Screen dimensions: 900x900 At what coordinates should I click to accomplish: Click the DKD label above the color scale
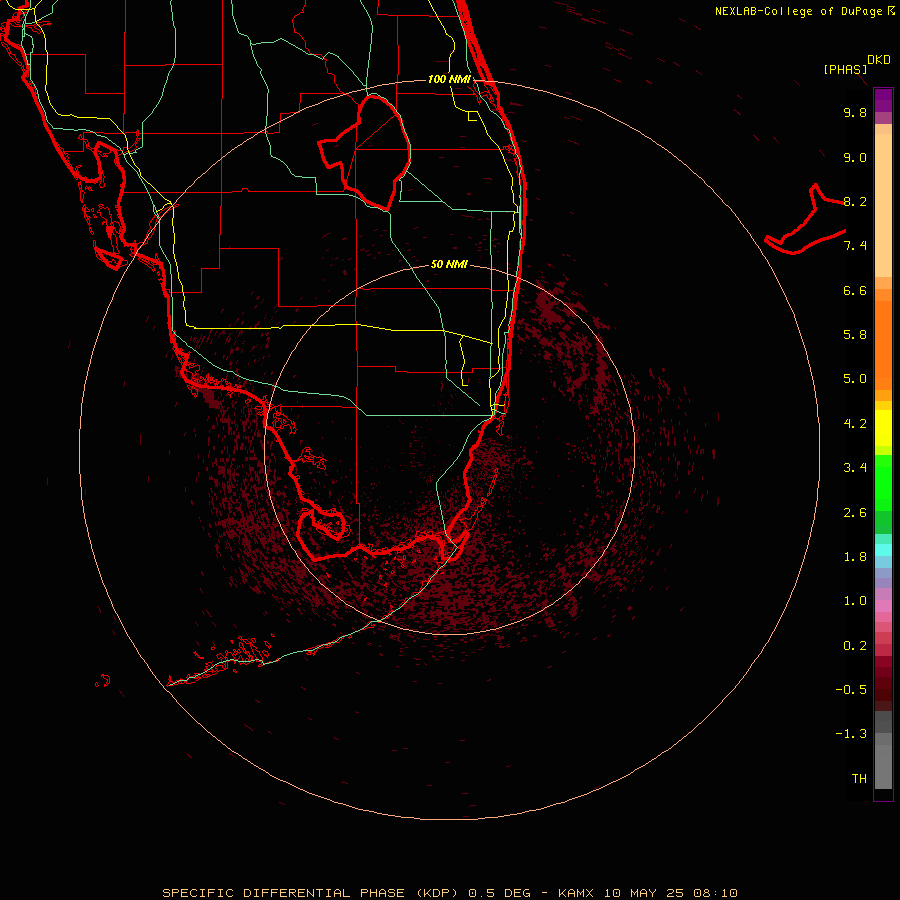pyautogui.click(x=878, y=60)
